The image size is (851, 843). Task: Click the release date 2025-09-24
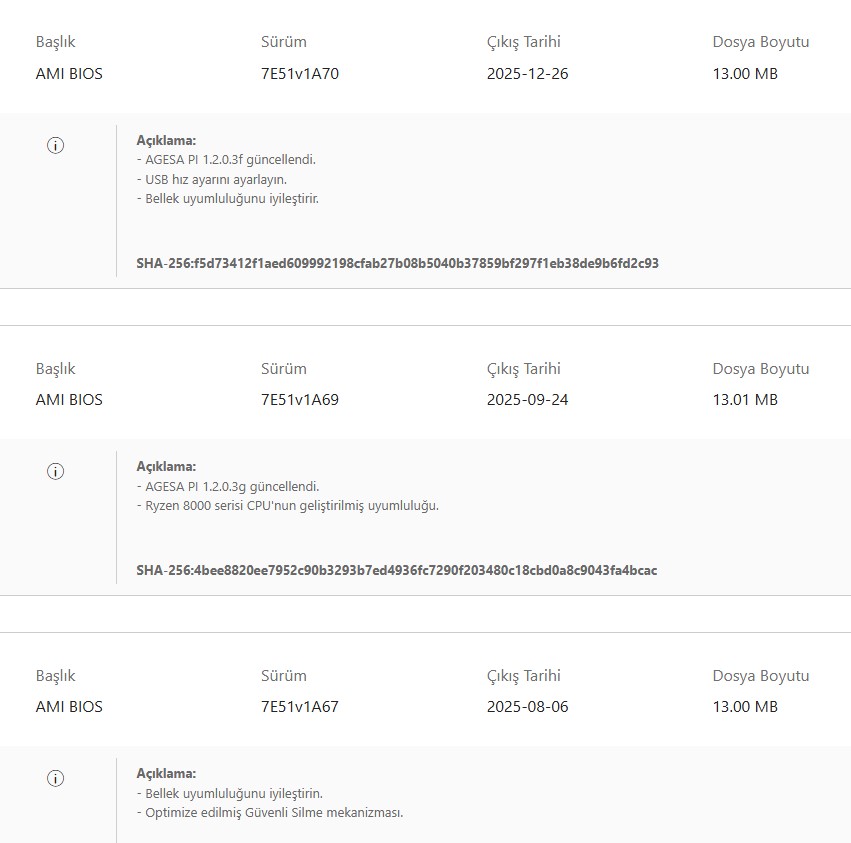coord(527,400)
